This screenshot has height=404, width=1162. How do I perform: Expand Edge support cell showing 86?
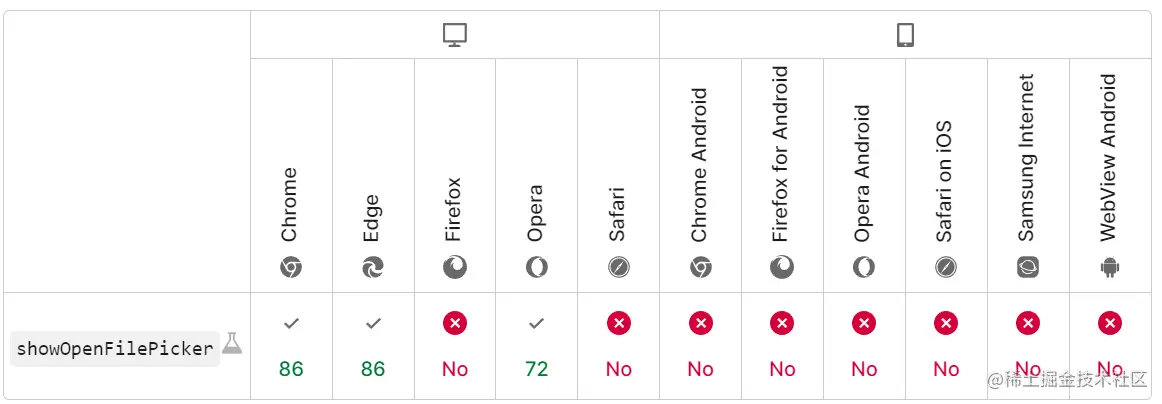373,347
